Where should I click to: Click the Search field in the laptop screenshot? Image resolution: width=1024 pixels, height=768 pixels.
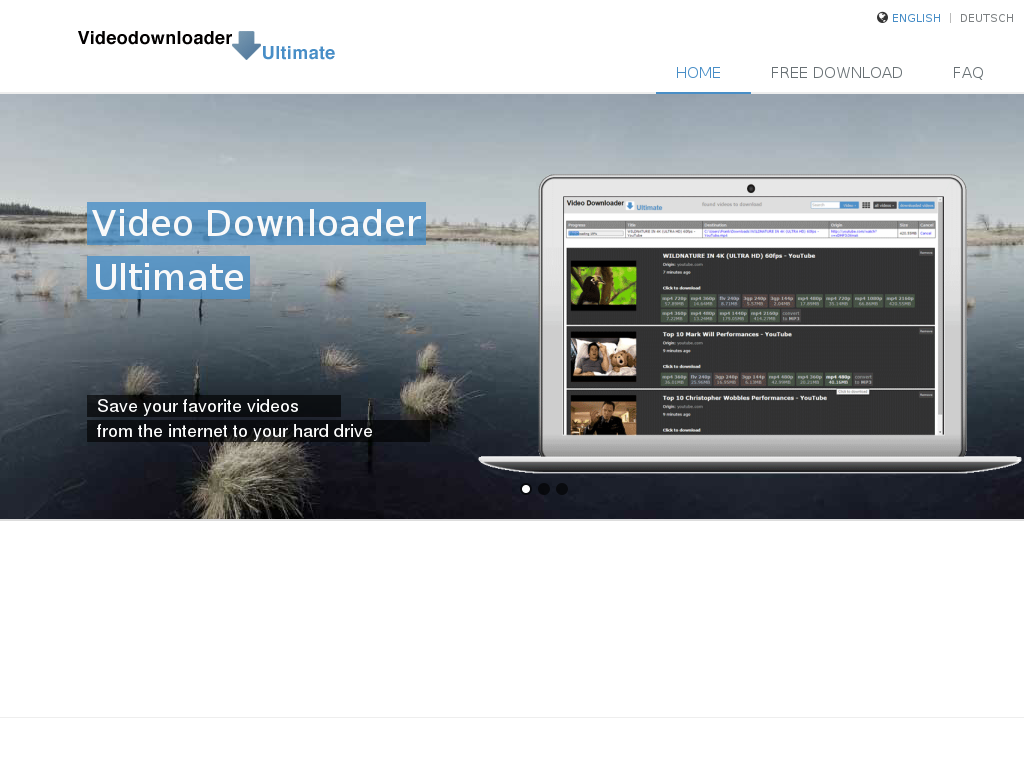click(824, 205)
